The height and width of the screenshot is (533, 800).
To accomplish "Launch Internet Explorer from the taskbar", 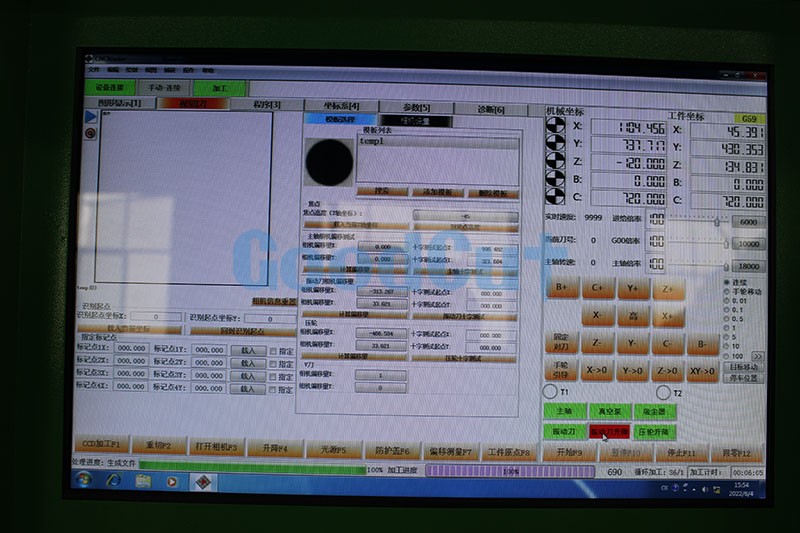I will click(113, 480).
